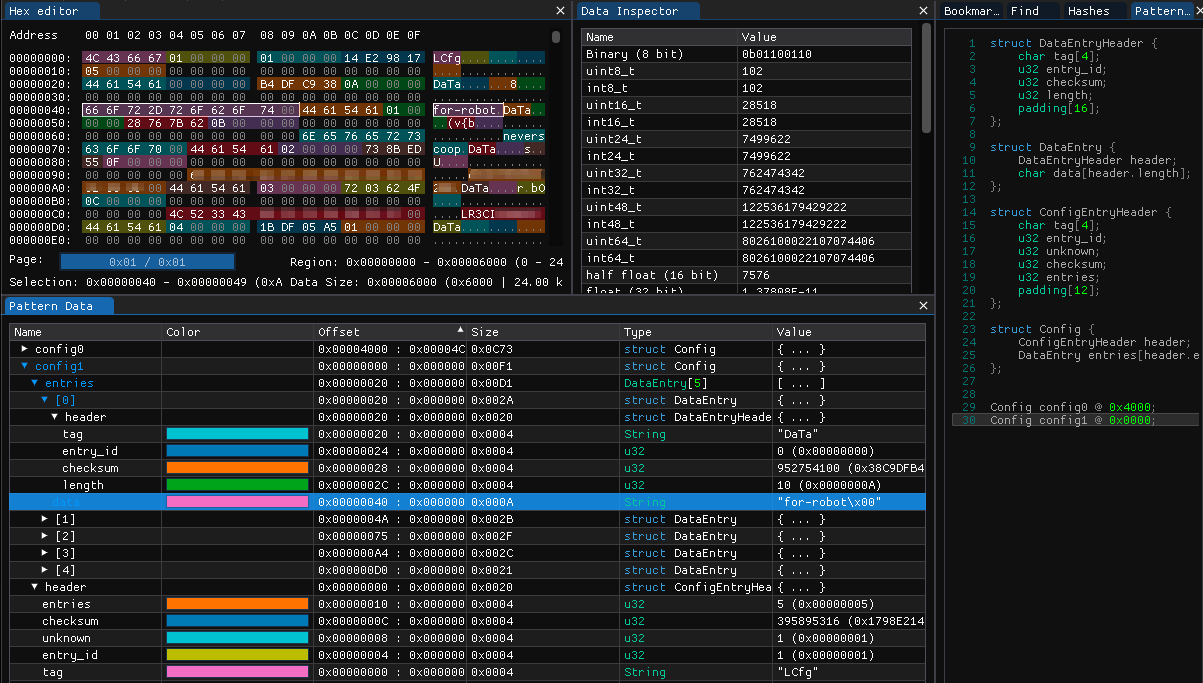Close the Pattern Data panel
This screenshot has height=683, width=1203.
pos(924,306)
